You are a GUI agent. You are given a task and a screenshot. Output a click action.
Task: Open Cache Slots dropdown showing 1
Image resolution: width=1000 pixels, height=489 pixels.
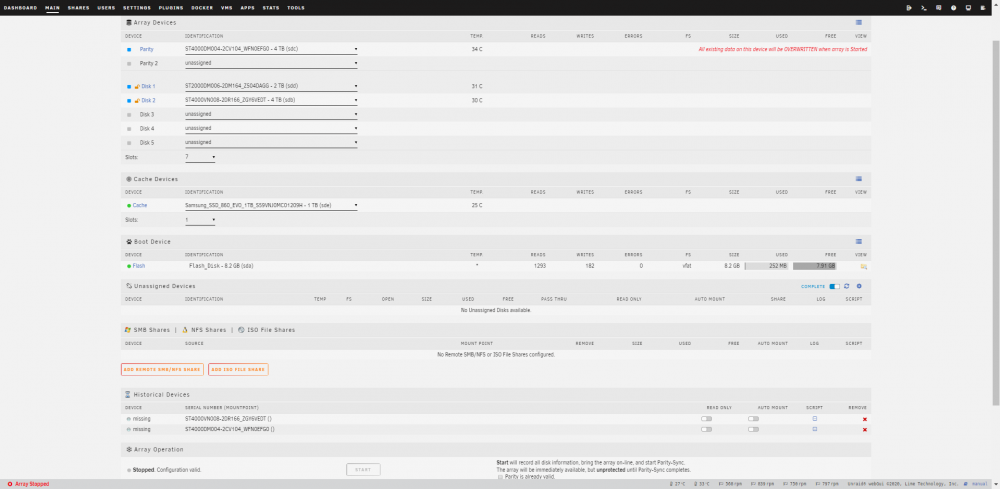click(x=200, y=220)
